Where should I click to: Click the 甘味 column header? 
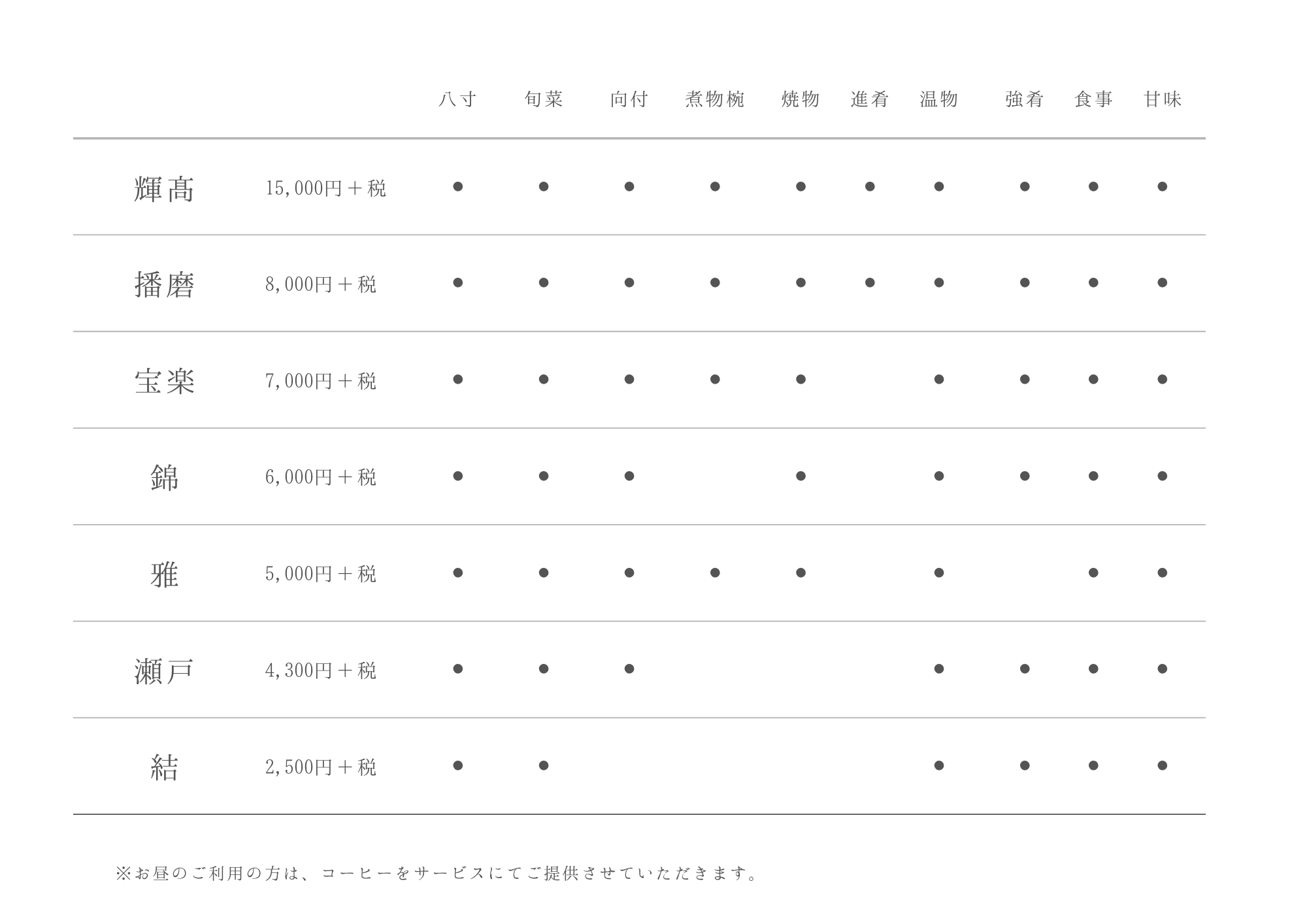click(x=1163, y=99)
